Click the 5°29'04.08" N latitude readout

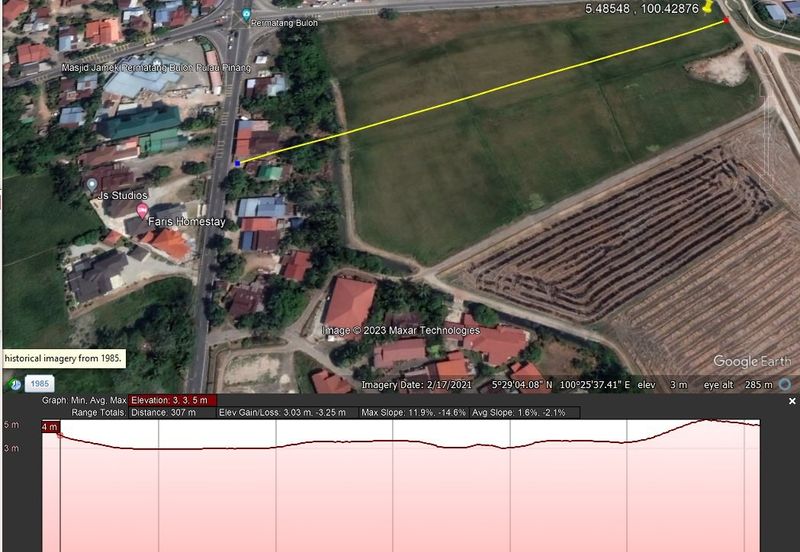(522, 385)
